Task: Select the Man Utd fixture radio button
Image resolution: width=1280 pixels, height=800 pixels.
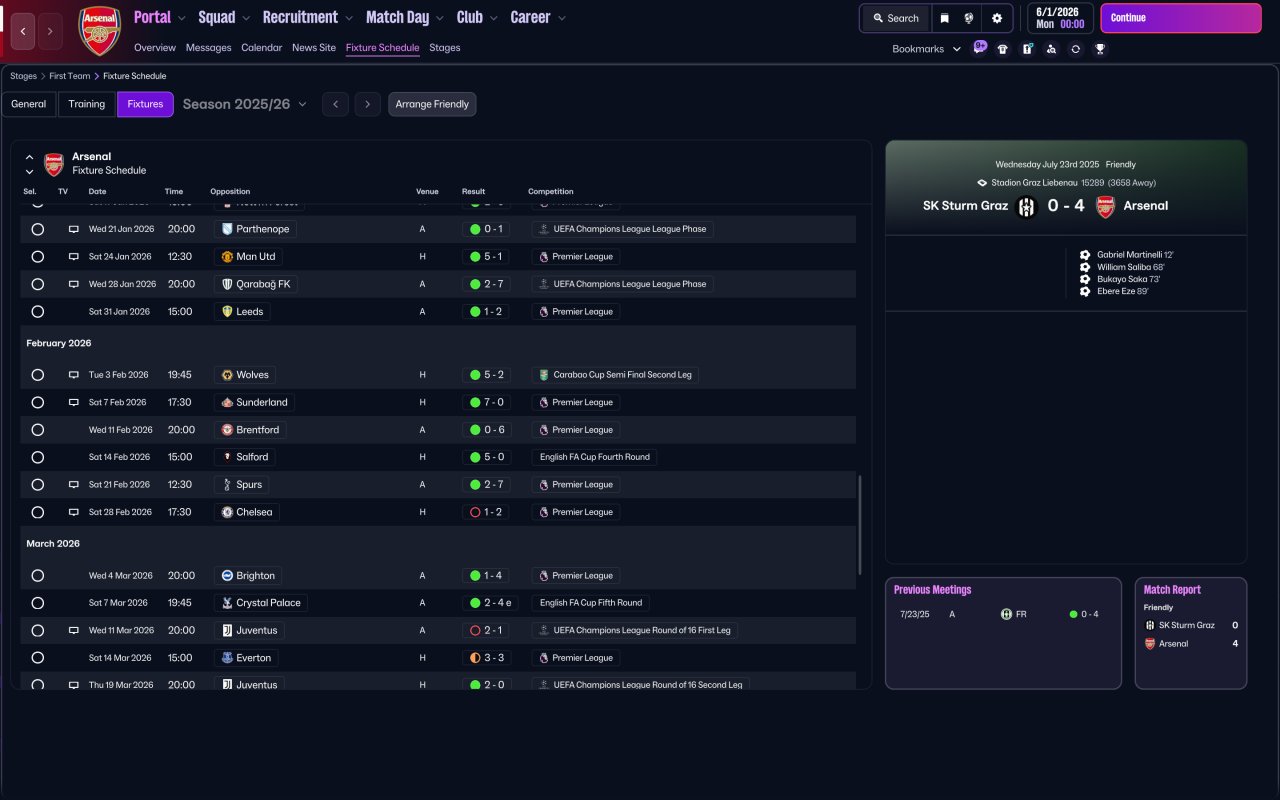Action: 38,257
